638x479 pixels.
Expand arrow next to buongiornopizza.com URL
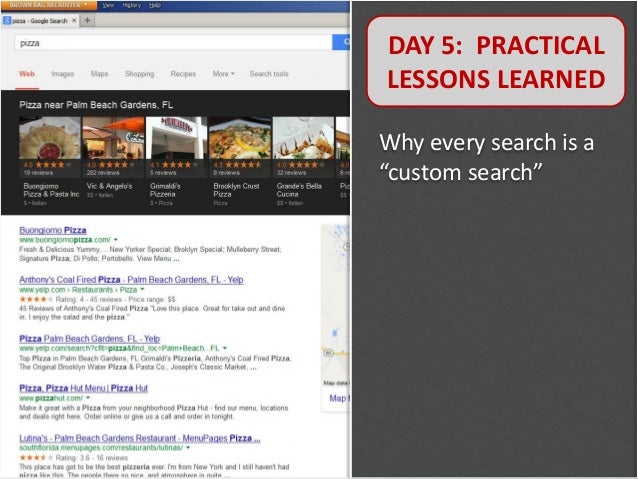click(116, 240)
